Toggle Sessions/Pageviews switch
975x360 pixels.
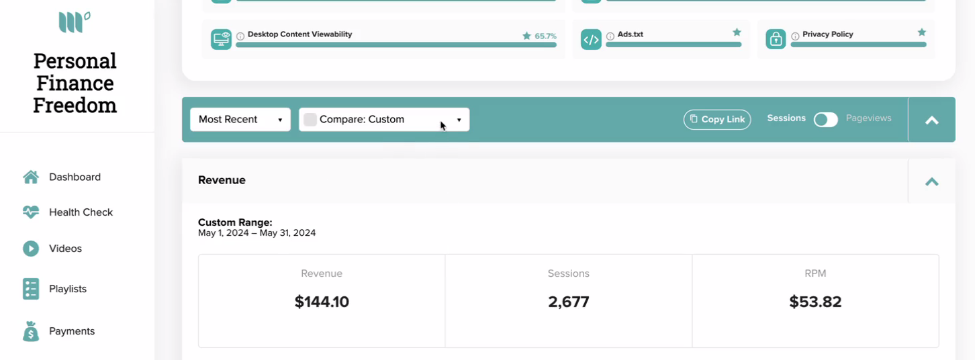click(x=826, y=119)
